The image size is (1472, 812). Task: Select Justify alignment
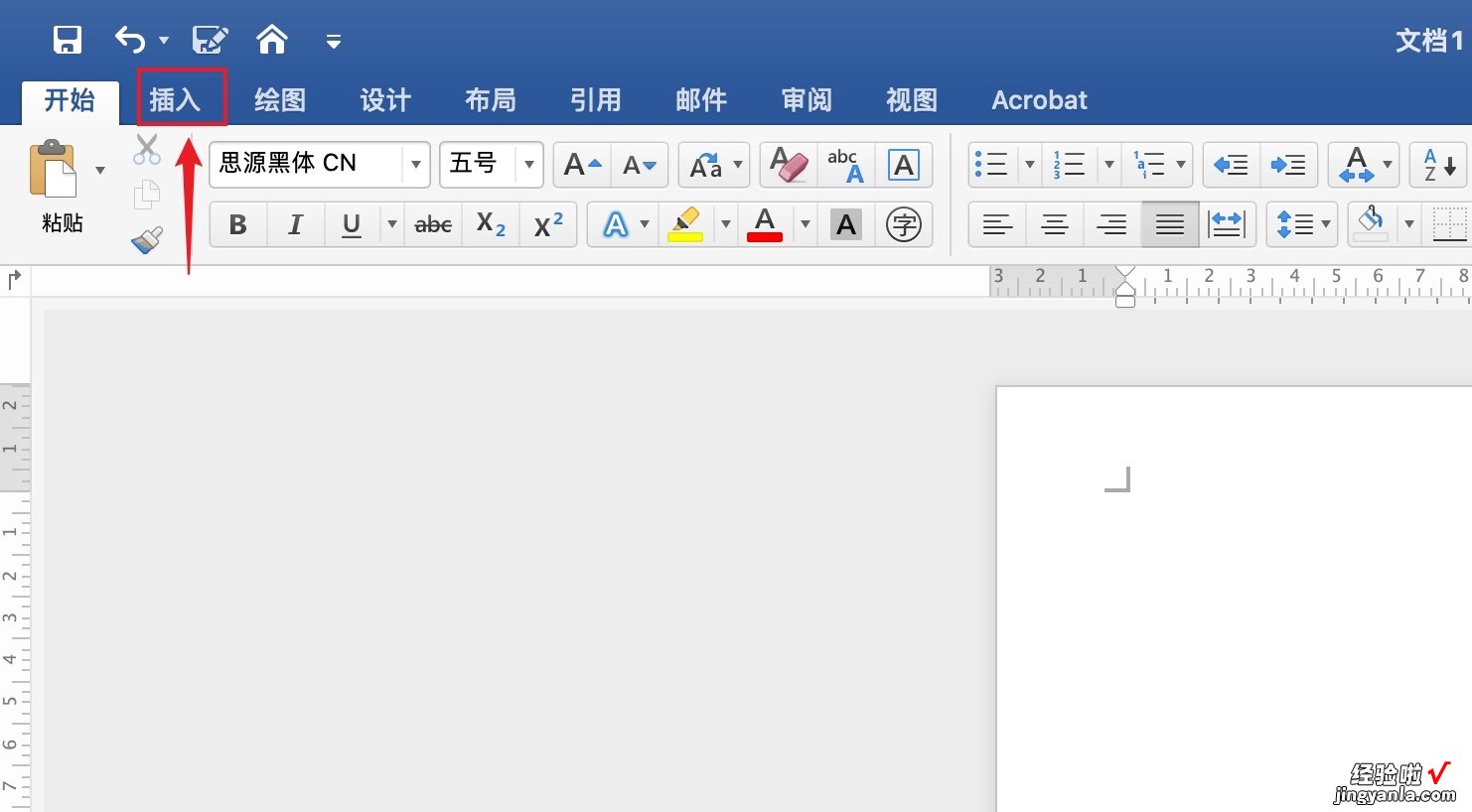click(x=1170, y=225)
